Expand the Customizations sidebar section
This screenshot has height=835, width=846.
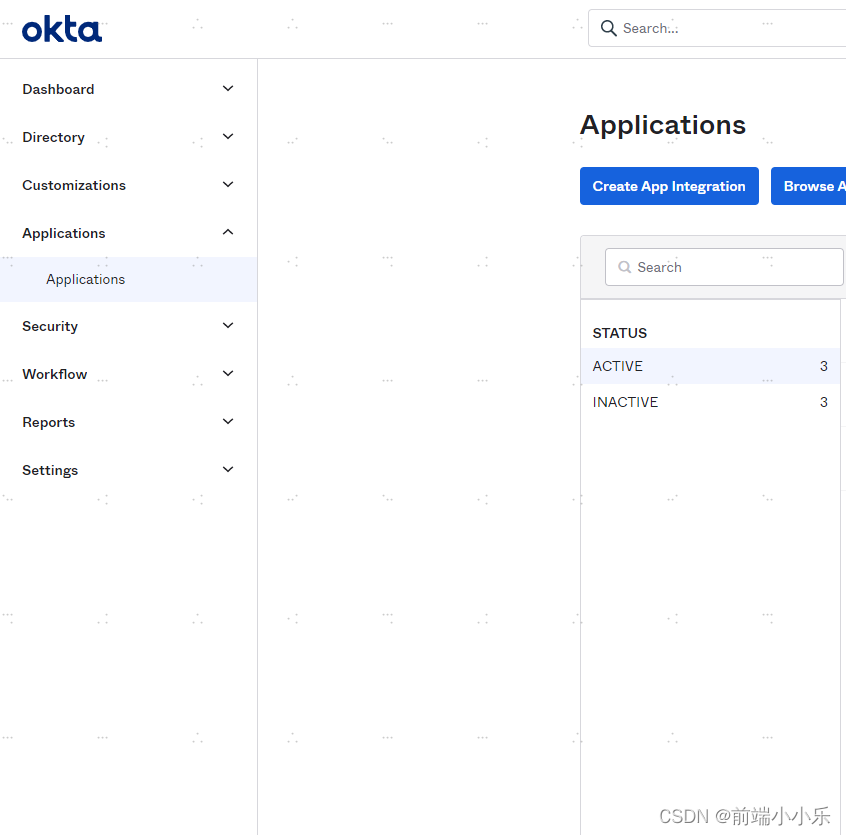coord(228,185)
